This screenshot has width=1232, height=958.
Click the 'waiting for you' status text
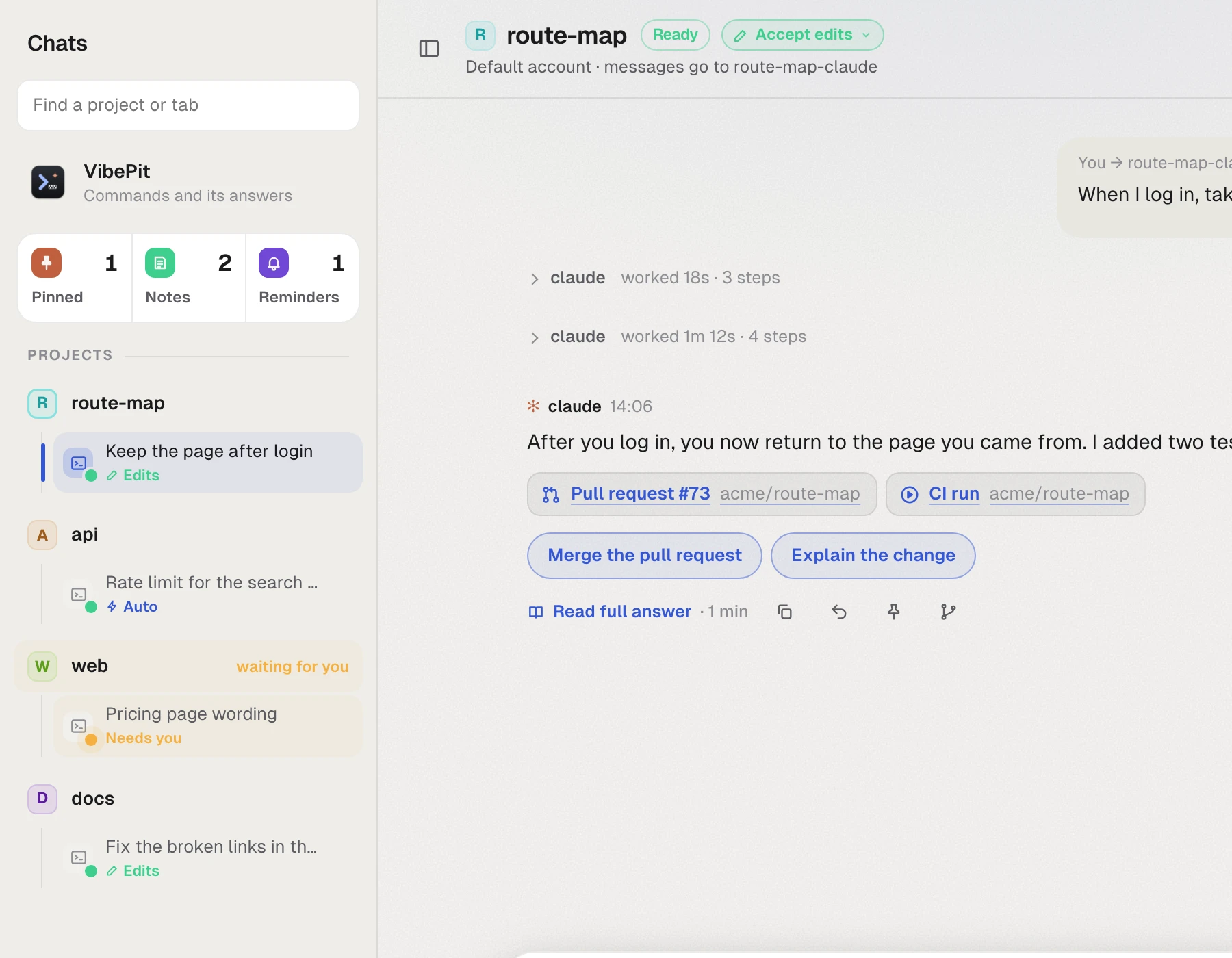pyautogui.click(x=292, y=666)
